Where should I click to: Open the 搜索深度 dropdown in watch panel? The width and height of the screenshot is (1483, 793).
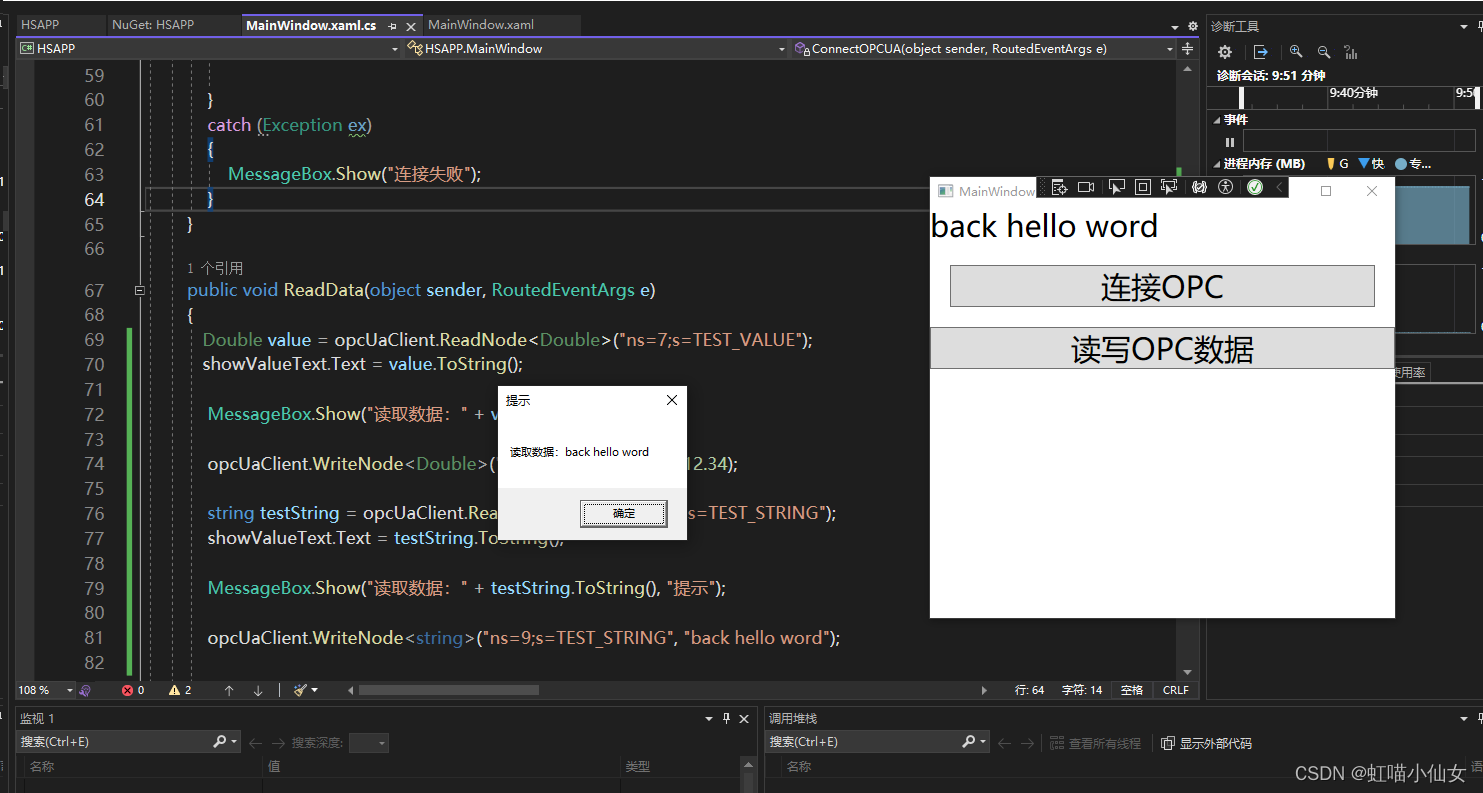(x=368, y=743)
